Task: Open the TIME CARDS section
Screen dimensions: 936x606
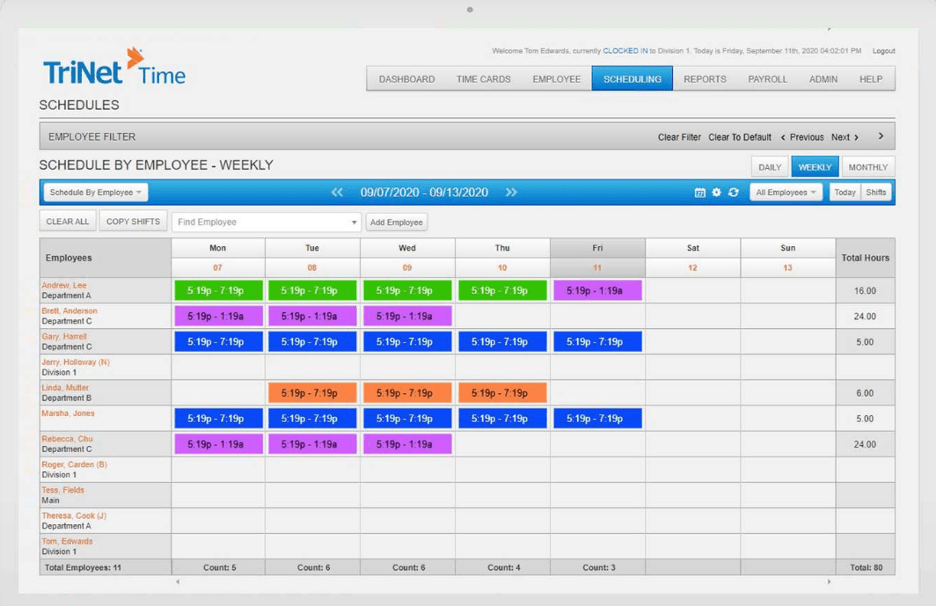Action: click(x=486, y=79)
